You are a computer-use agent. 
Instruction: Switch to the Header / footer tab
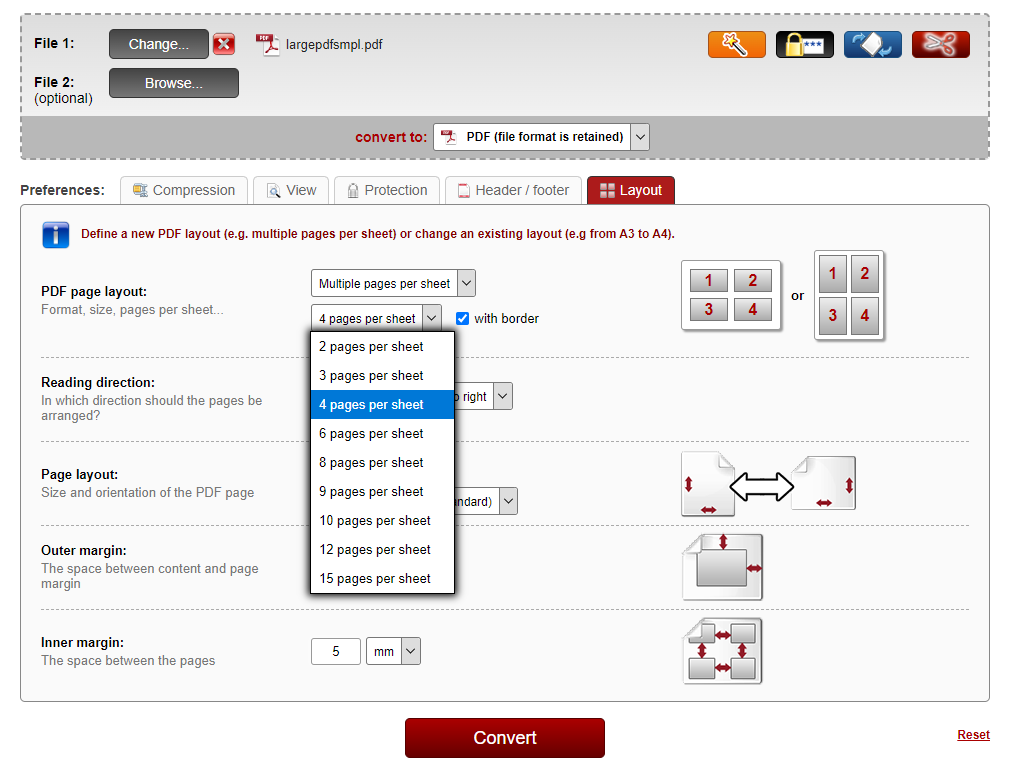tap(513, 190)
